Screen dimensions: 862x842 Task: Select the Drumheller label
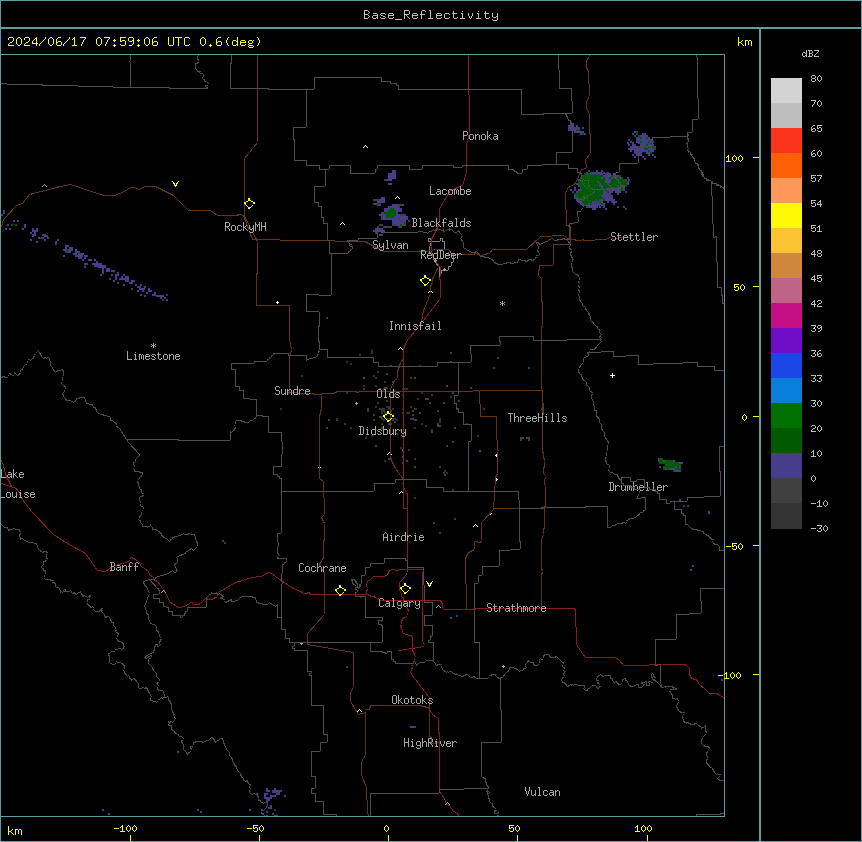638,487
